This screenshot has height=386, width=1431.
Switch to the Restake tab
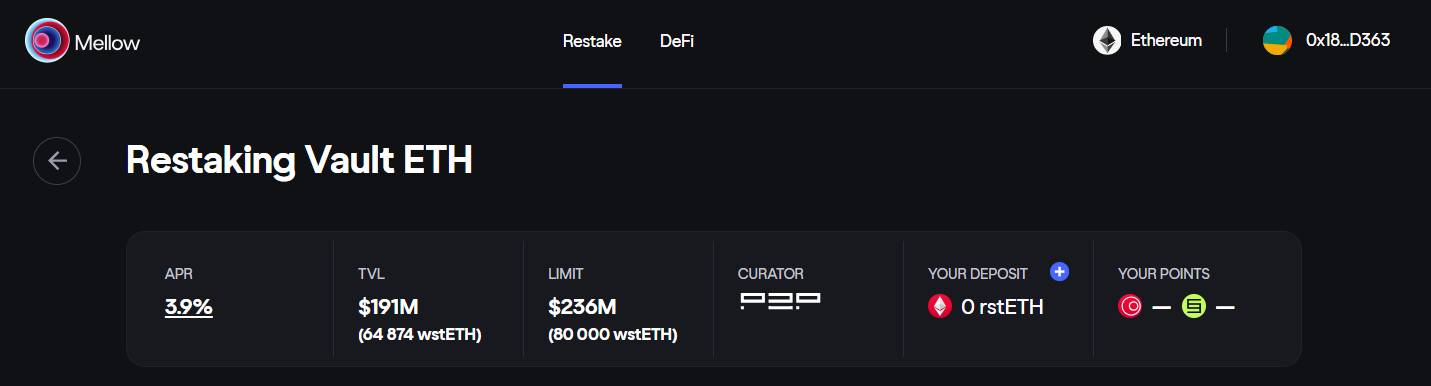592,41
